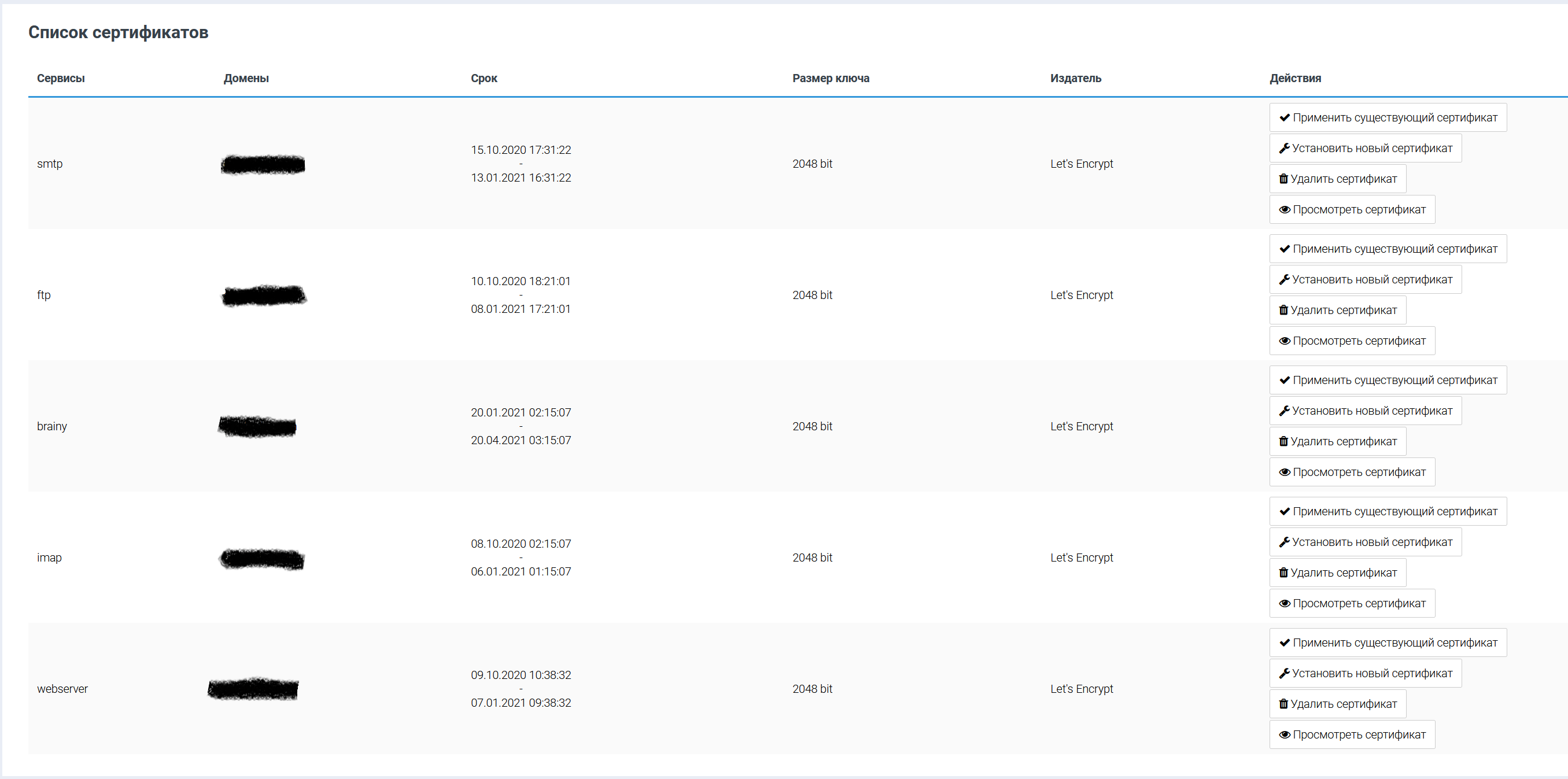Select the webserver service row label
This screenshot has height=779, width=1568.
click(62, 689)
